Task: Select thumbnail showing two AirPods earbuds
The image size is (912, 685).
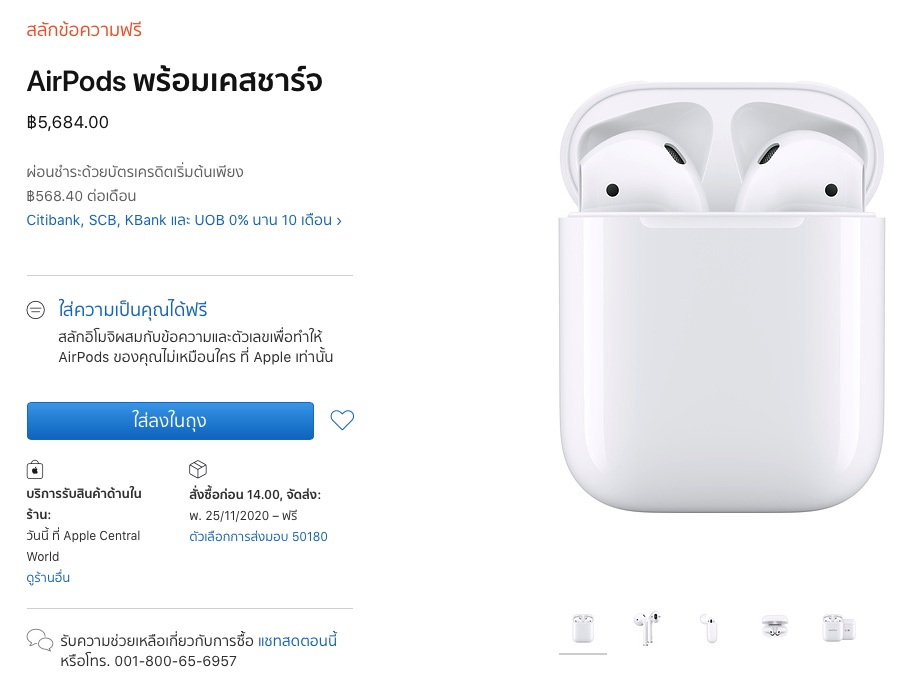Action: tap(647, 628)
